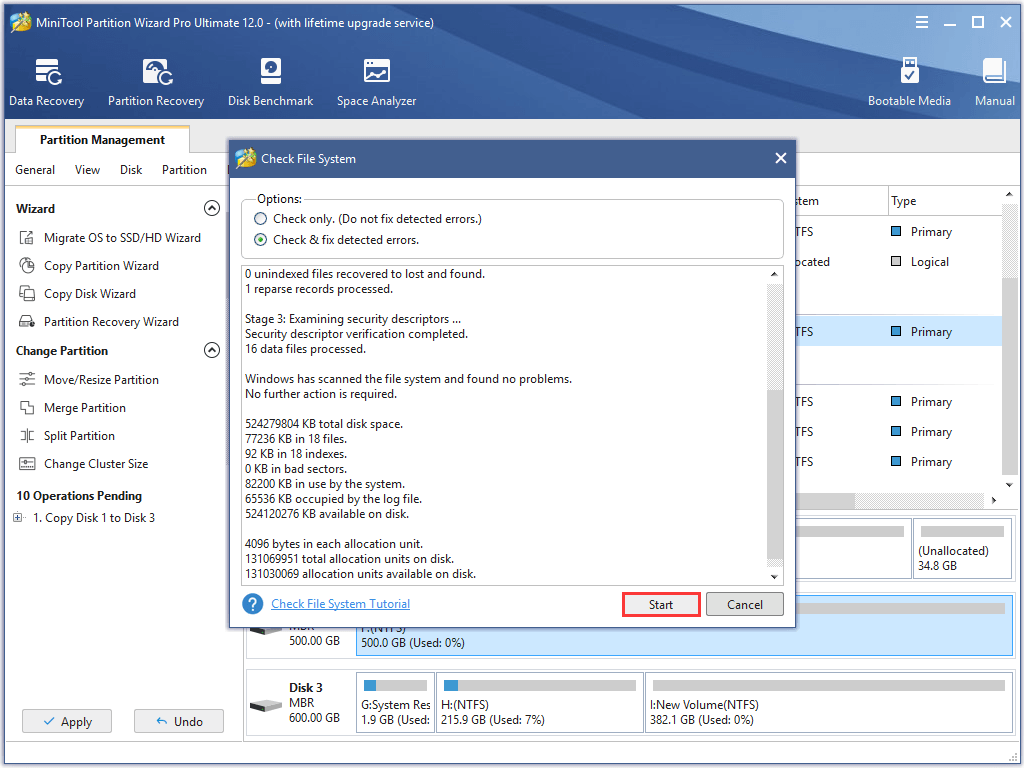1024x768 pixels.
Task: Switch to the Partition Management tab
Action: [101, 139]
